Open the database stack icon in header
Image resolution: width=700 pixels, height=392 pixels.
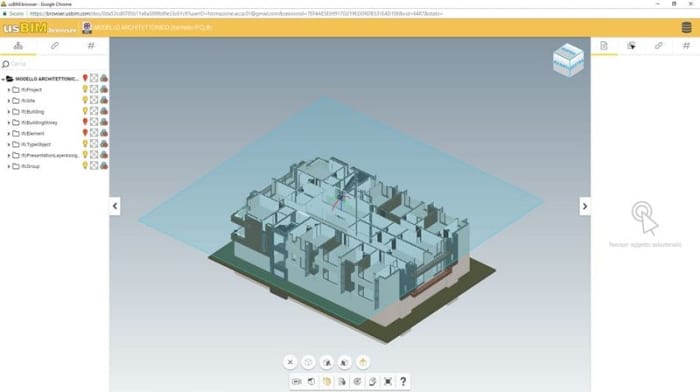coord(687,28)
